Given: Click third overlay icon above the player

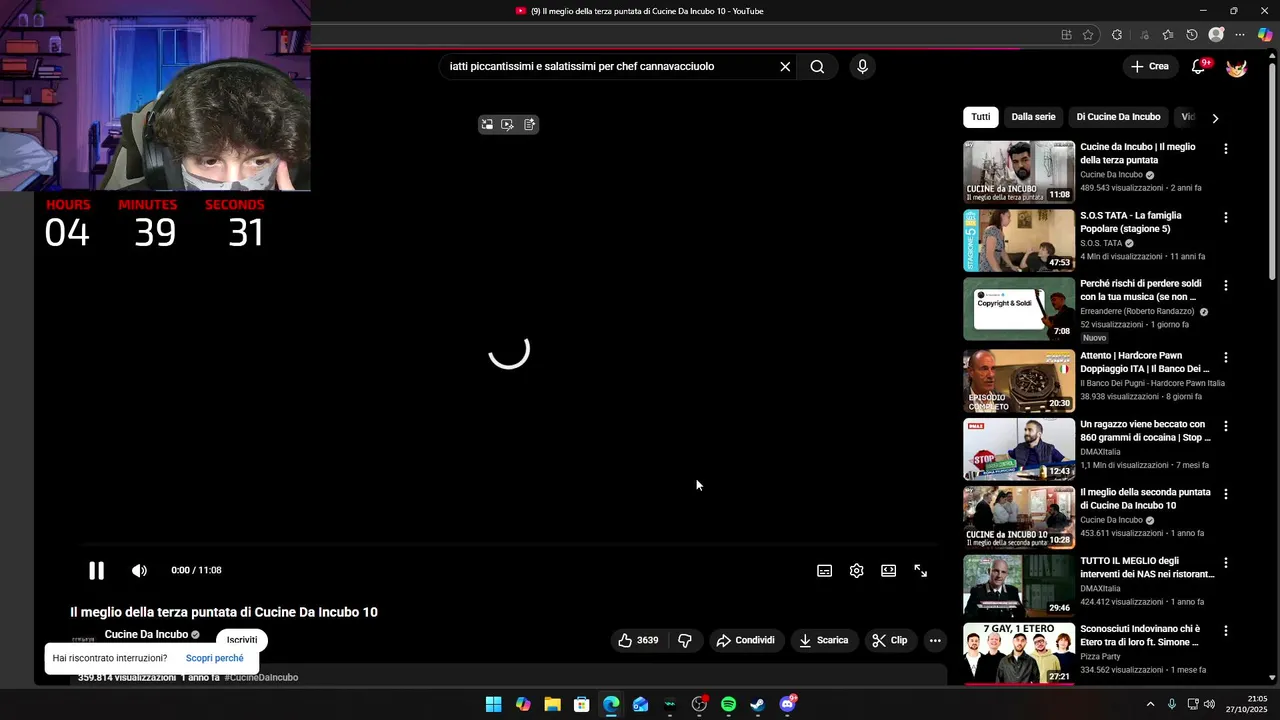Looking at the screenshot, I should point(529,125).
